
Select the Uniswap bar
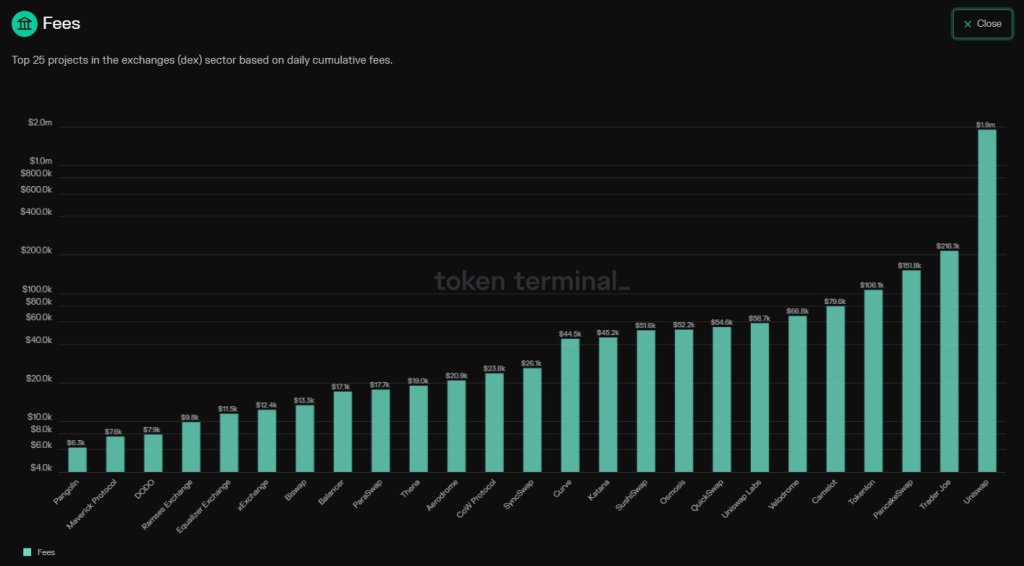coord(986,300)
